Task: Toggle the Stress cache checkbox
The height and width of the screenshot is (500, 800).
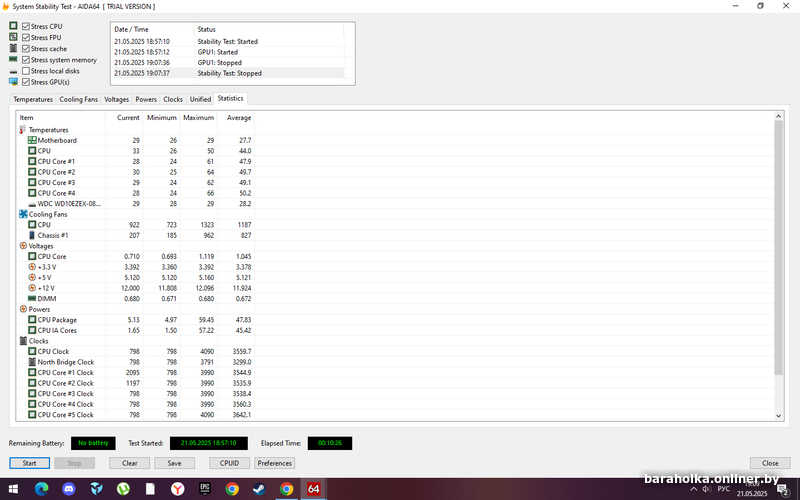Action: pyautogui.click(x=26, y=48)
